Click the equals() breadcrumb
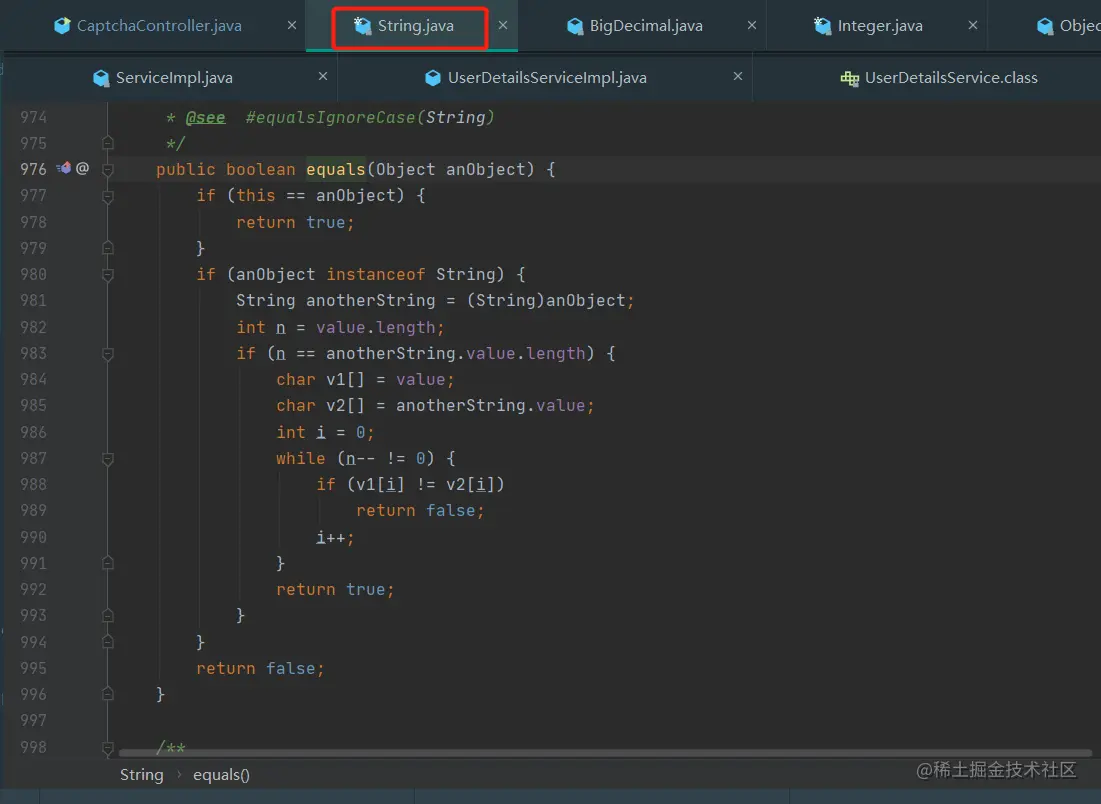The height and width of the screenshot is (804, 1101). pyautogui.click(x=221, y=775)
